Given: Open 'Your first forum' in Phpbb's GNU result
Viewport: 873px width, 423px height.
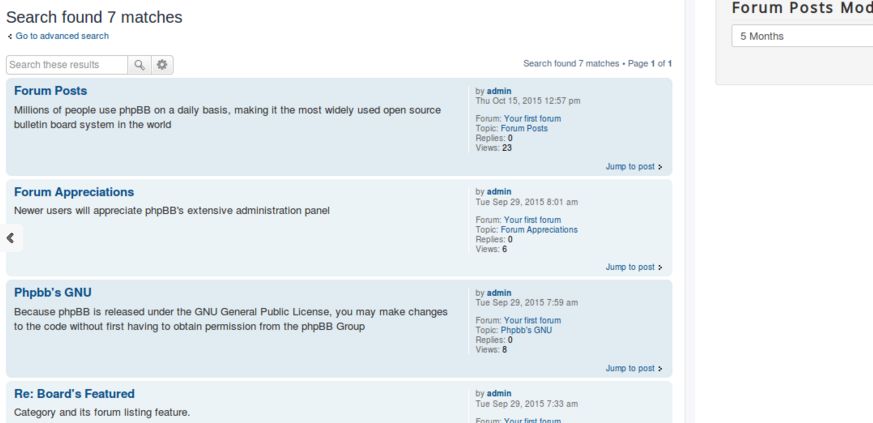Looking at the screenshot, I should tap(532, 321).
